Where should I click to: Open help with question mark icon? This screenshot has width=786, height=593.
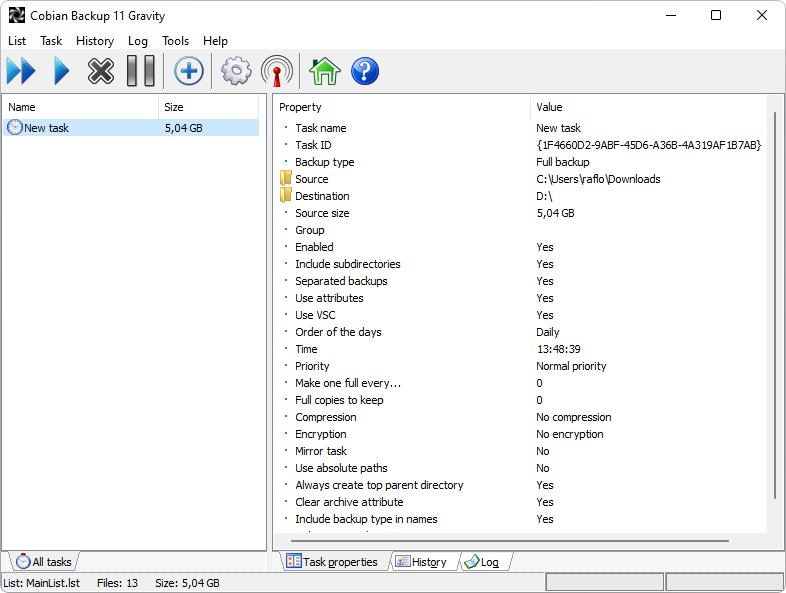(365, 71)
